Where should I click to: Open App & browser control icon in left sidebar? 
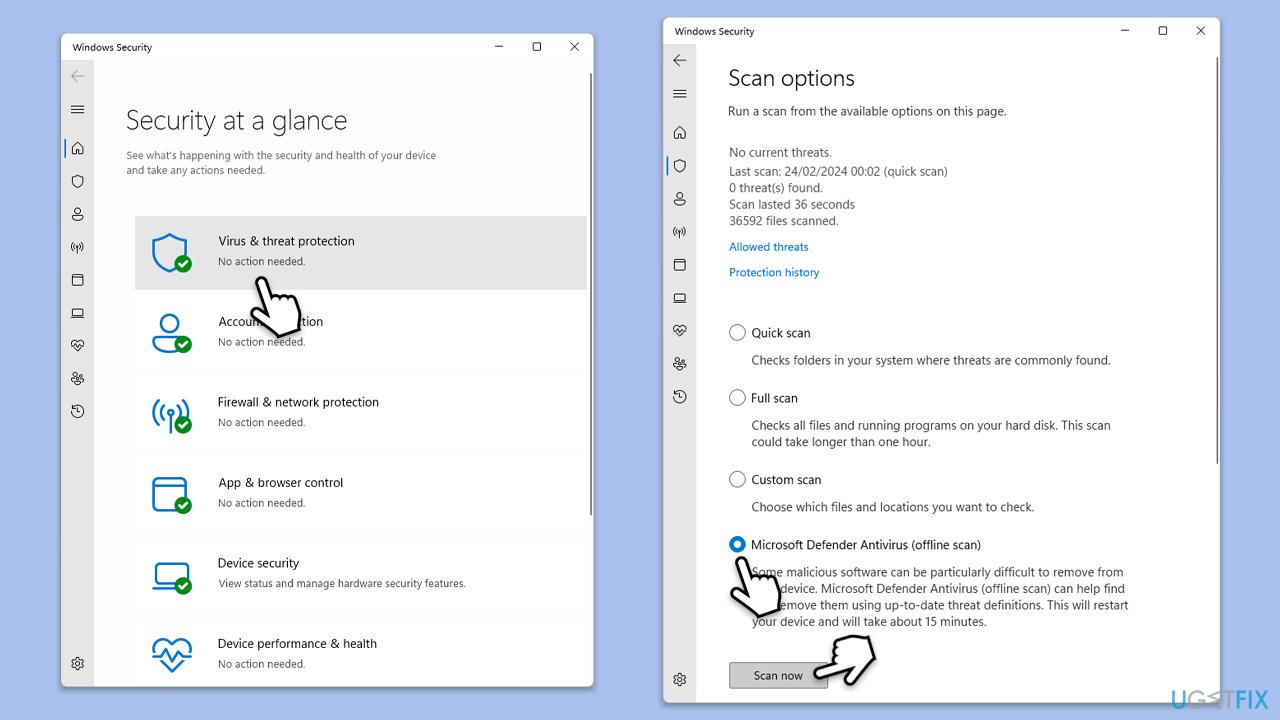tap(78, 280)
